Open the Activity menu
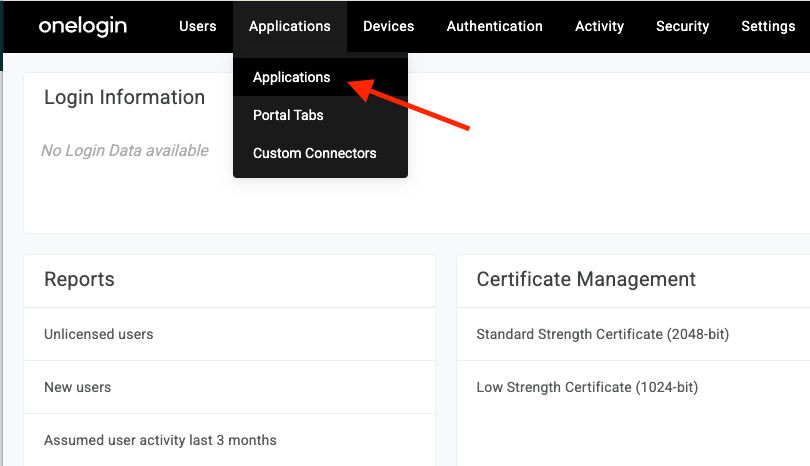Viewport: 810px width, 466px height. click(x=599, y=26)
